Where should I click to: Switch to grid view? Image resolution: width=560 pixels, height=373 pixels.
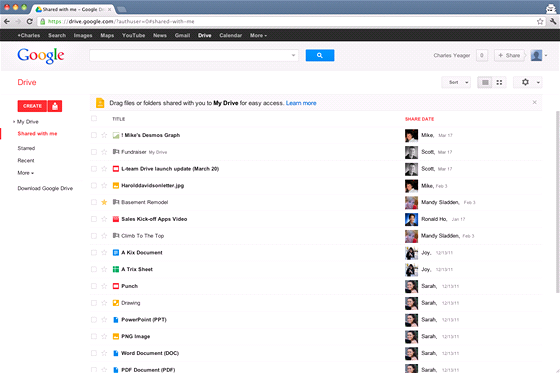pos(499,83)
